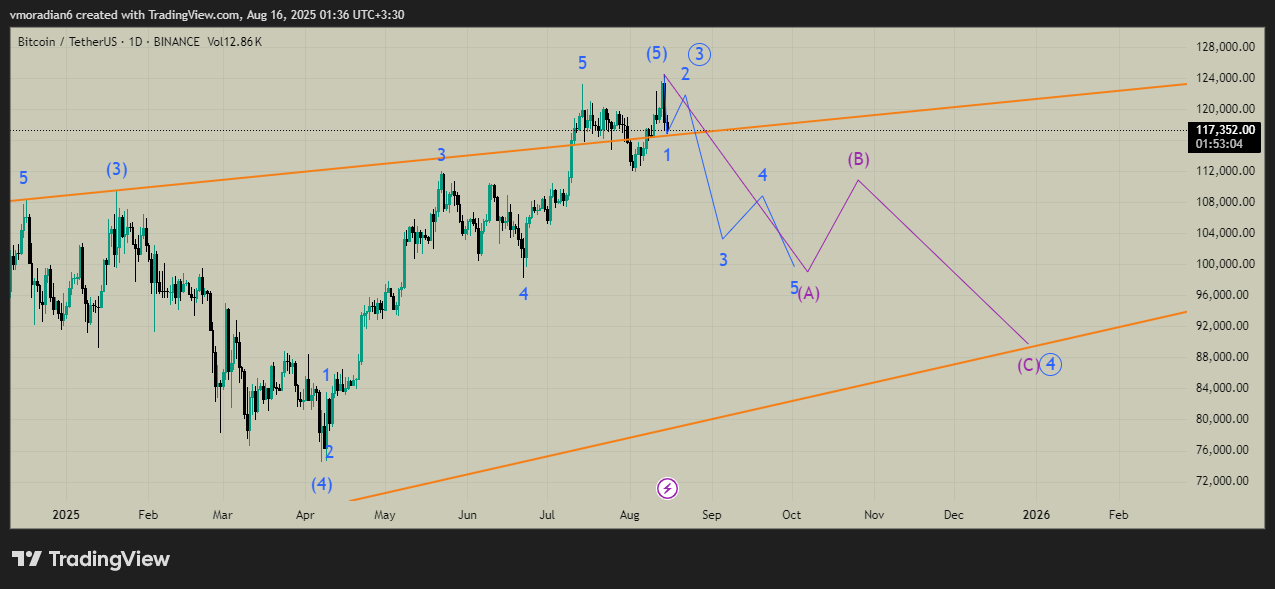Image resolution: width=1275 pixels, height=589 pixels.
Task: Click the 2026 time axis label
Action: coord(1036,515)
